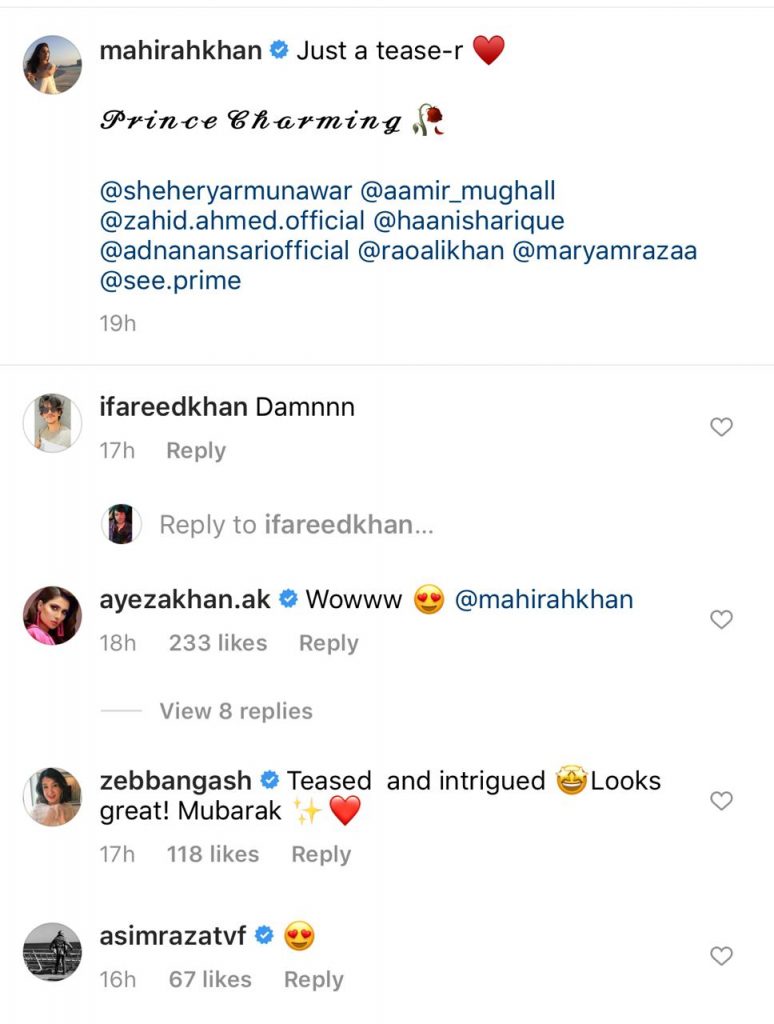
Task: Open ifareedkhan's avatar
Action: pos(52,422)
